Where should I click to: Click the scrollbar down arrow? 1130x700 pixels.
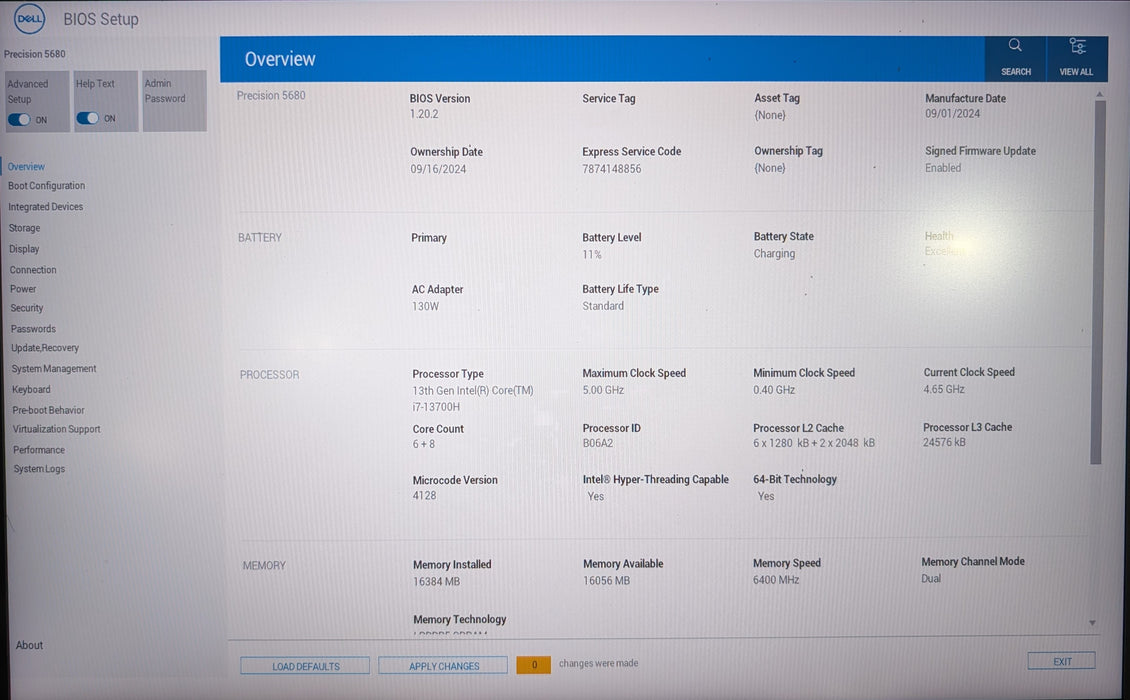[1093, 623]
